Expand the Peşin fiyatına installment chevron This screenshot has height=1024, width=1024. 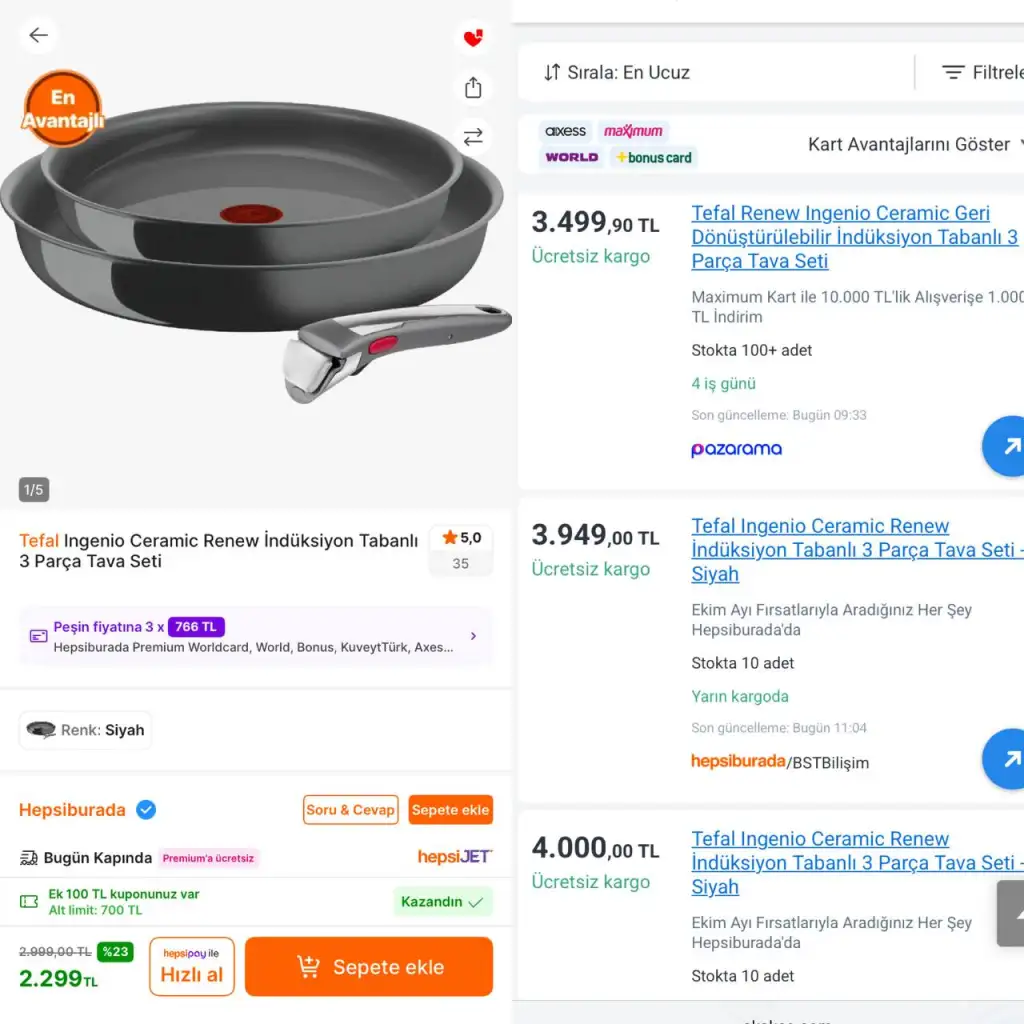473,636
